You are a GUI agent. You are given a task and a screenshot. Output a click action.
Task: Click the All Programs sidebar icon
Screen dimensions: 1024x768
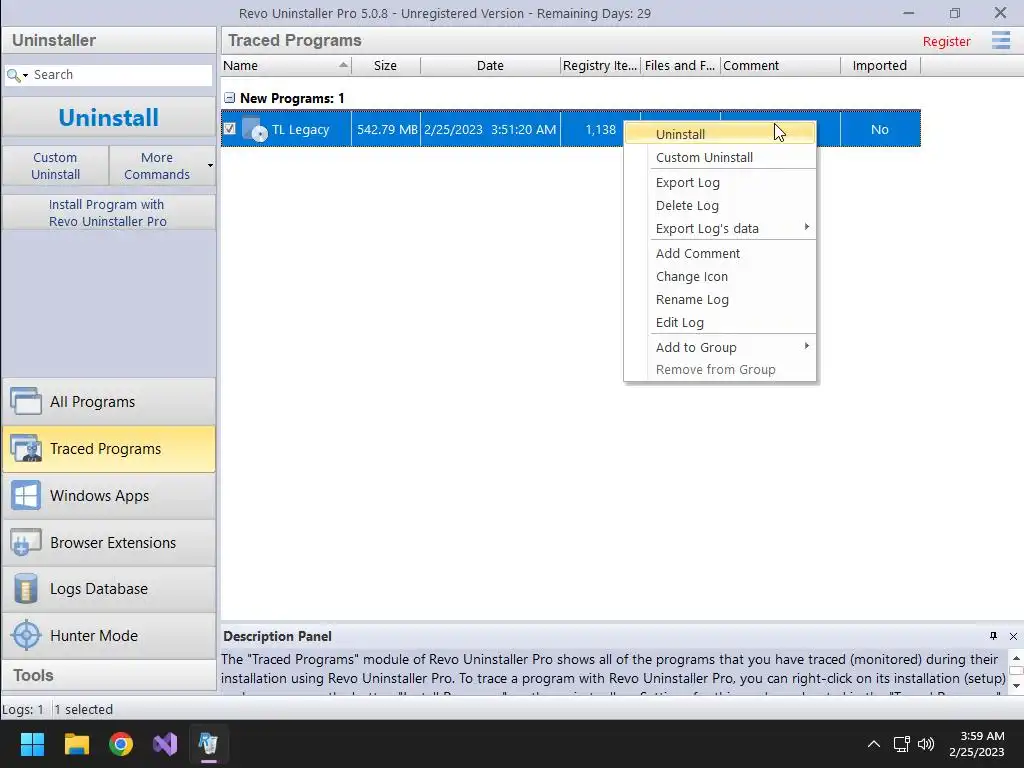[26, 401]
